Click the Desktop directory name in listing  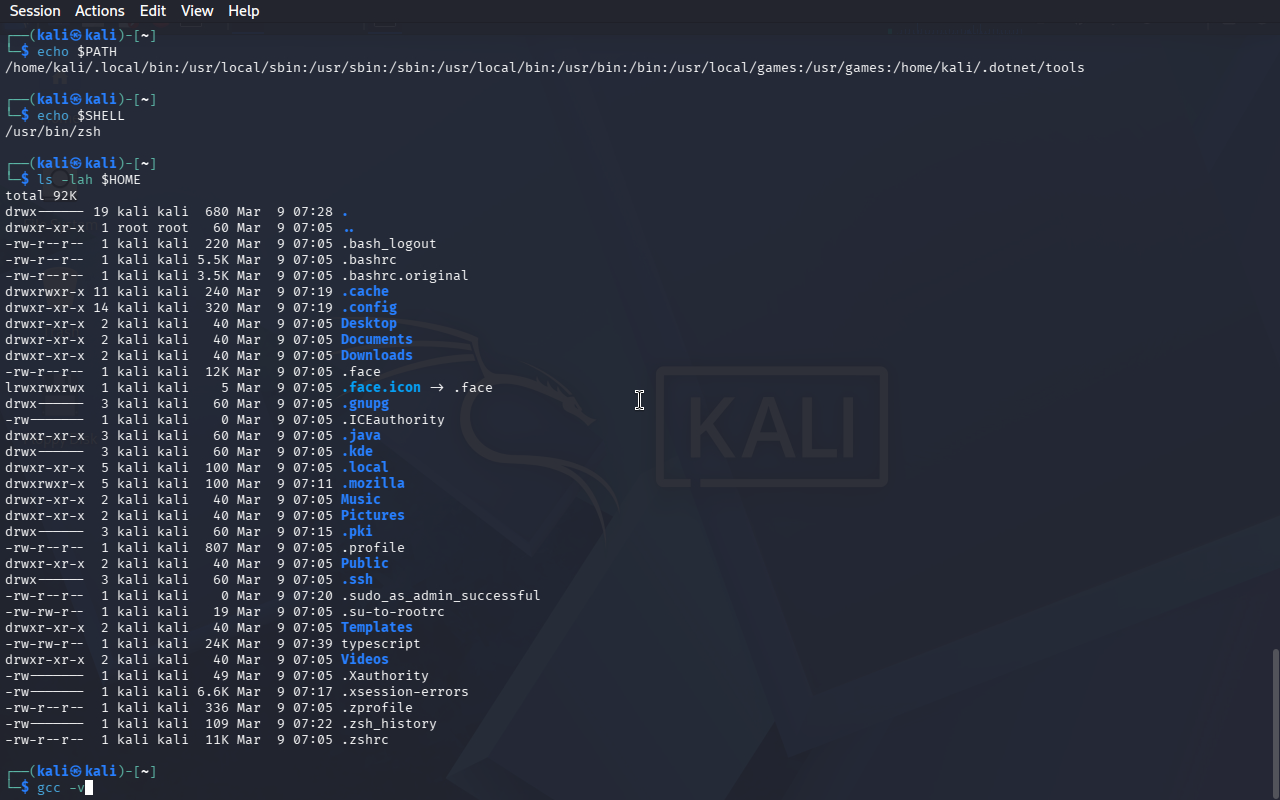coord(368,324)
